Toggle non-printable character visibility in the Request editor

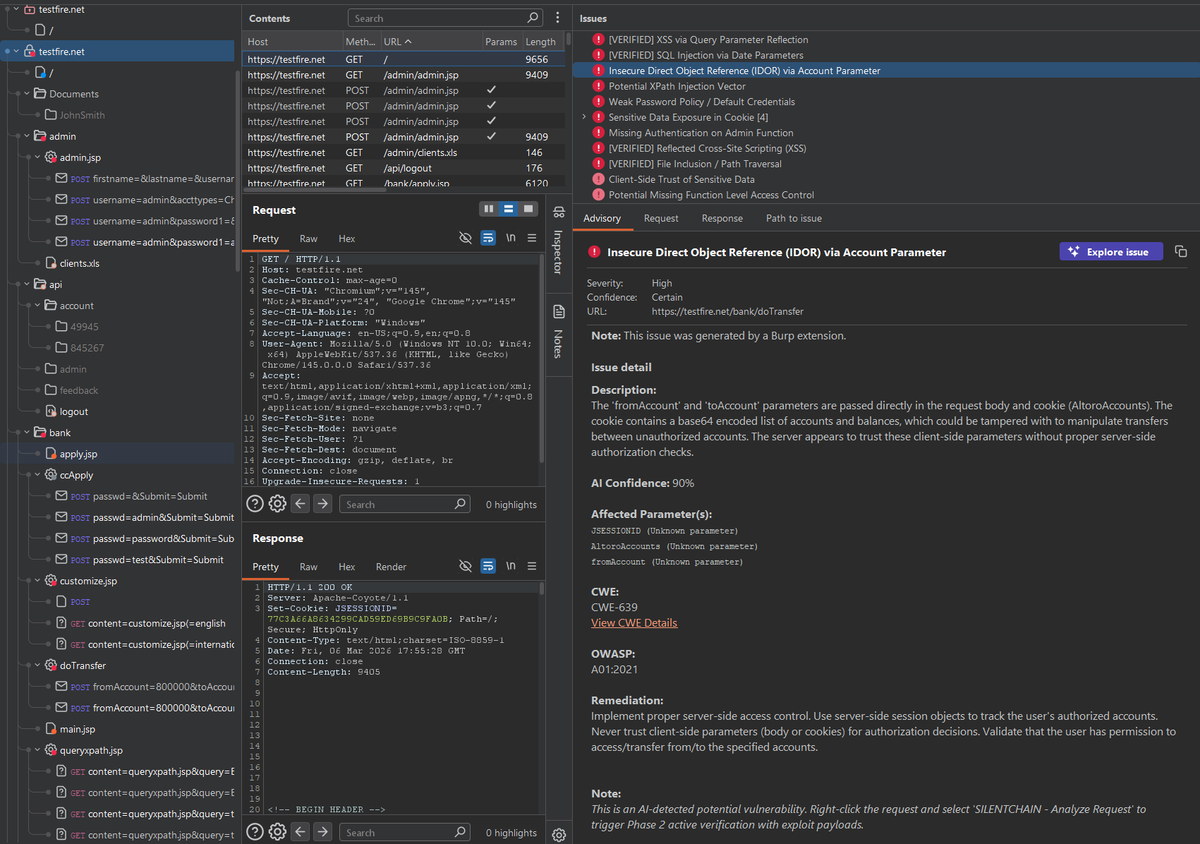[464, 238]
